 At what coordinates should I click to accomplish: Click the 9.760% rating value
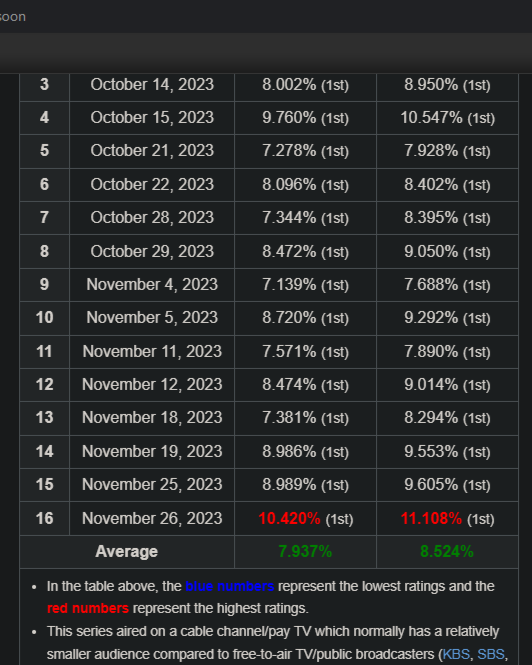click(x=289, y=118)
